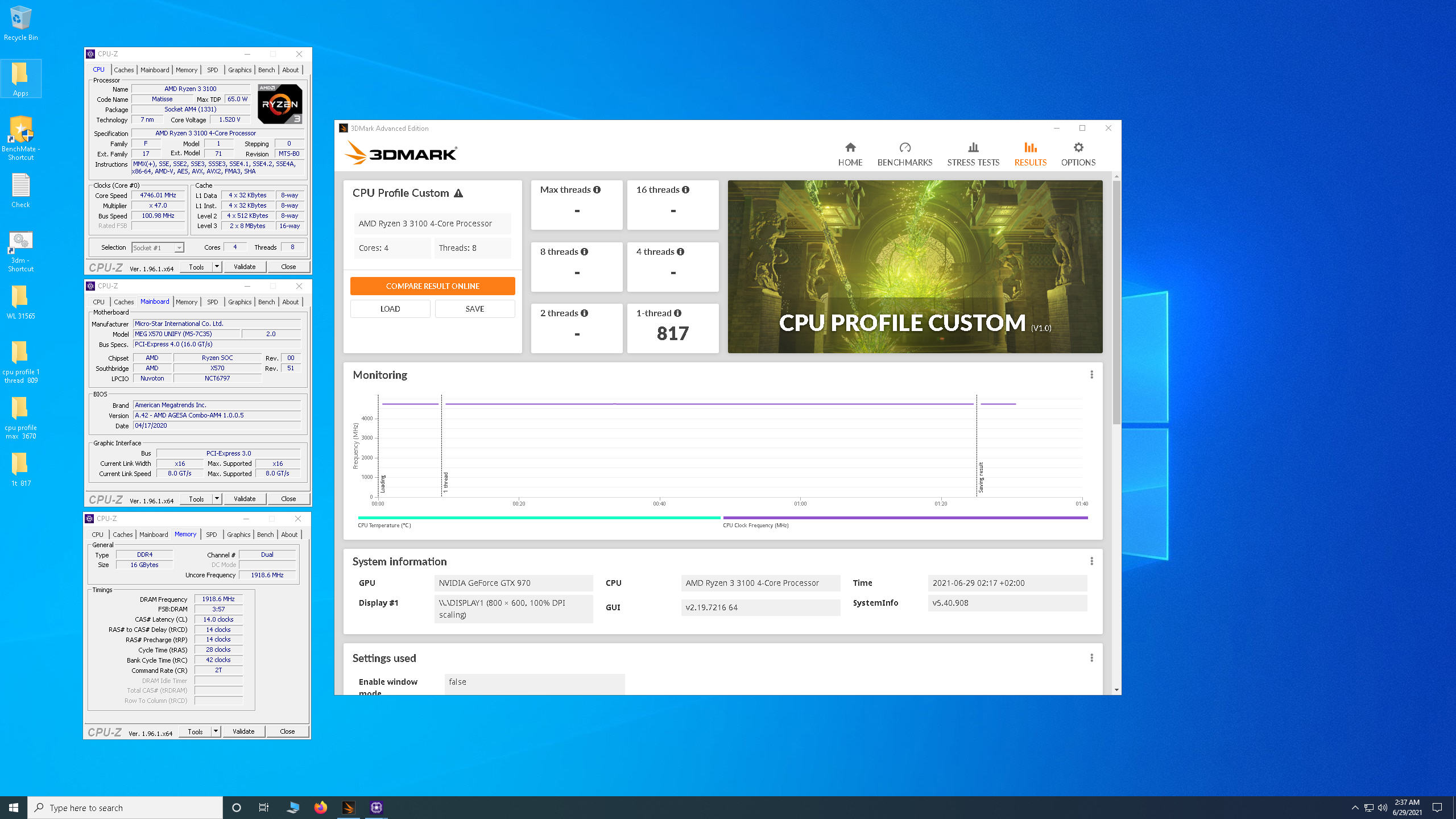Switch to the Bench tab in top CPU-Z window
The width and height of the screenshot is (1456, 819).
pyautogui.click(x=266, y=70)
